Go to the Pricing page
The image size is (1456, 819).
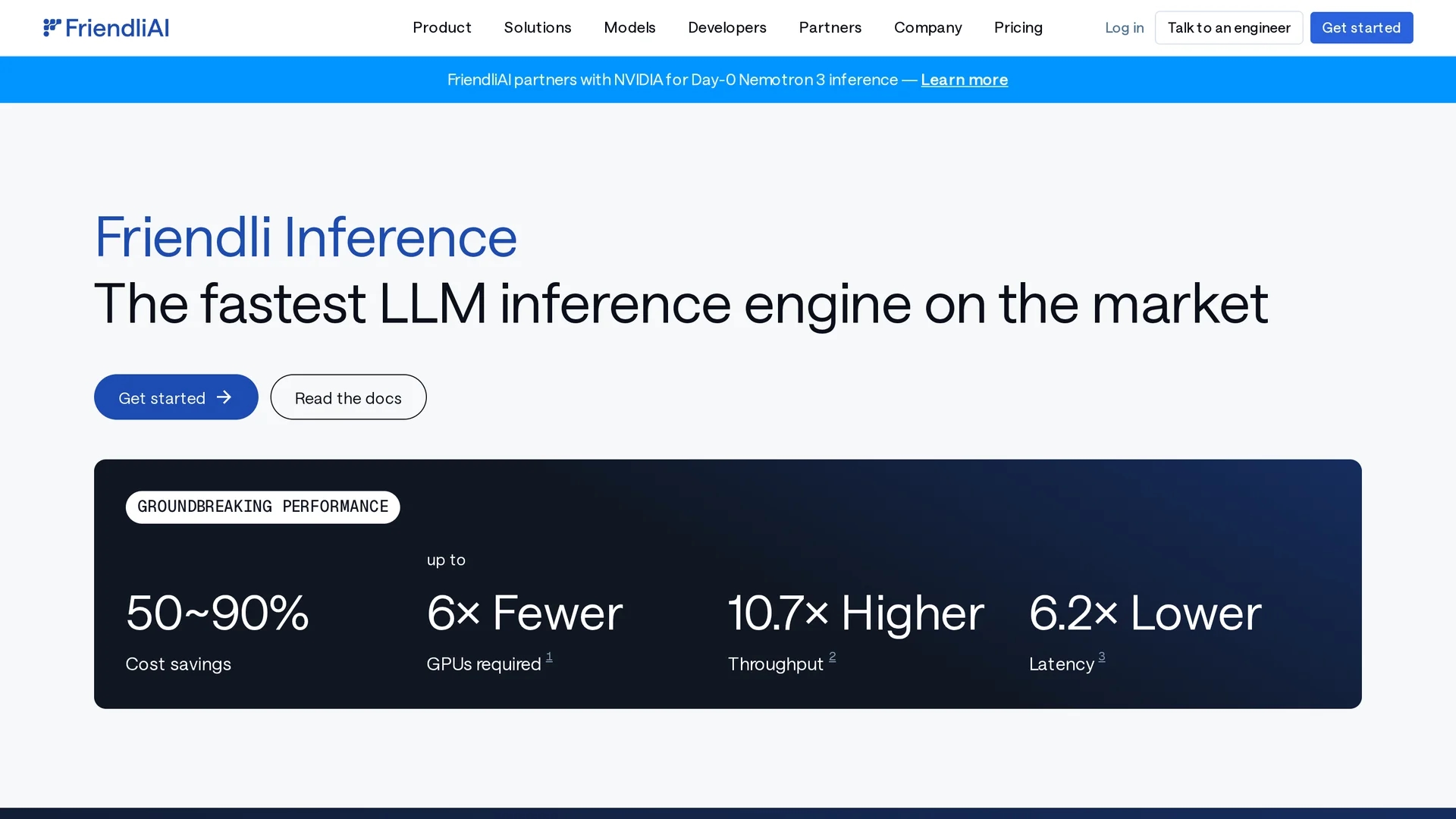1018,28
